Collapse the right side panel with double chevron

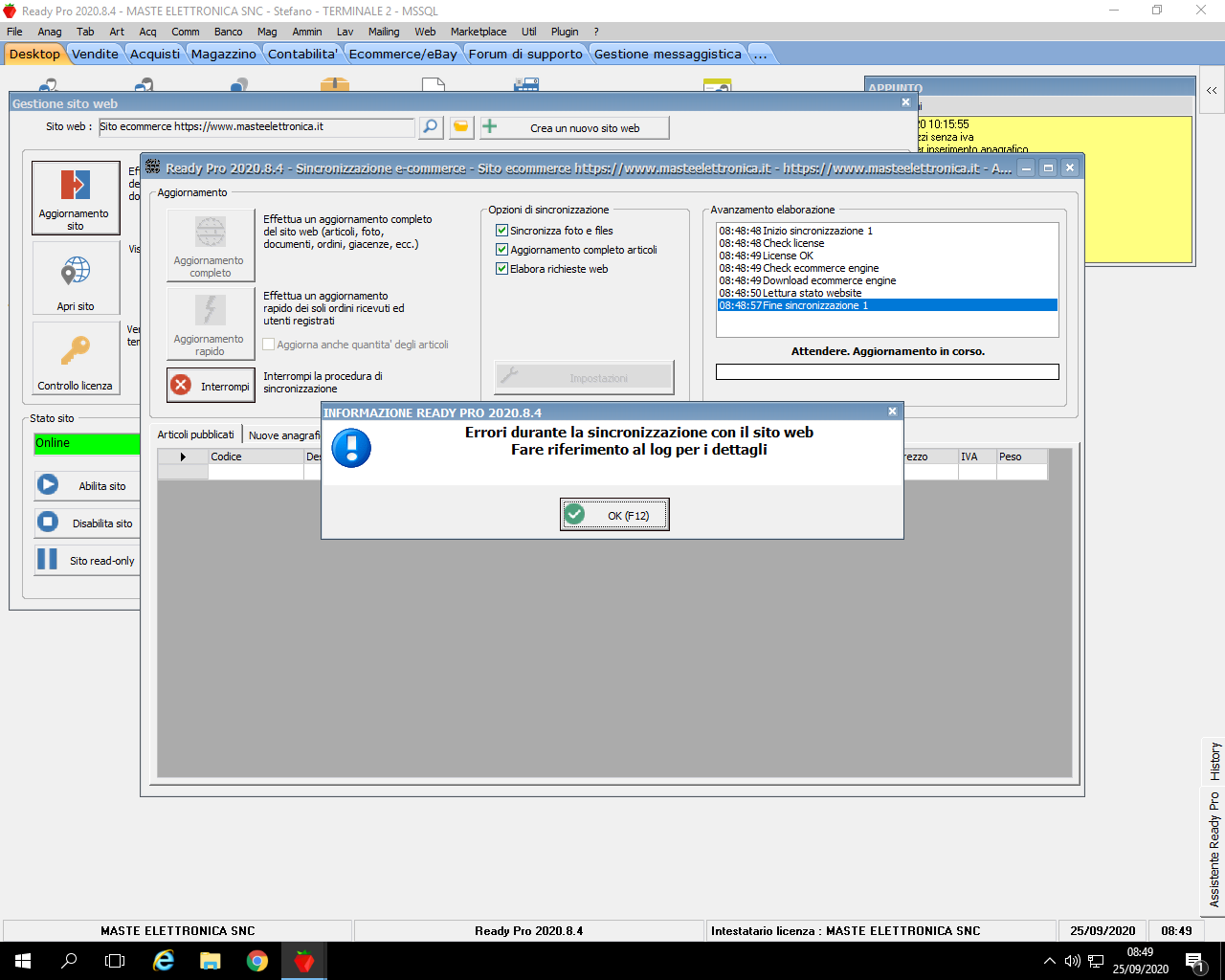1212,90
